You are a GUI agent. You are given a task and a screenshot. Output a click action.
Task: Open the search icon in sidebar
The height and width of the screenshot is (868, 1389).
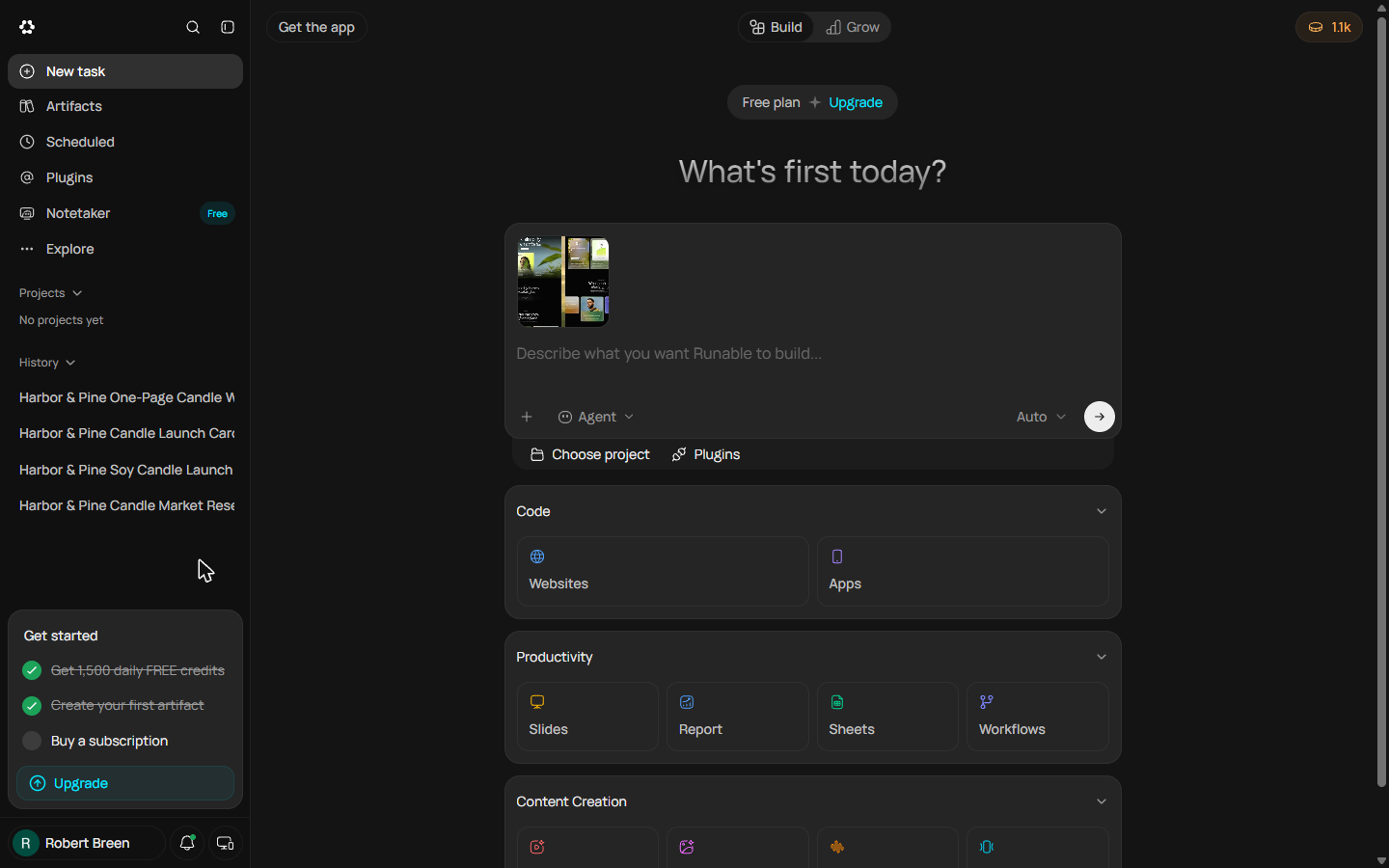tap(193, 27)
